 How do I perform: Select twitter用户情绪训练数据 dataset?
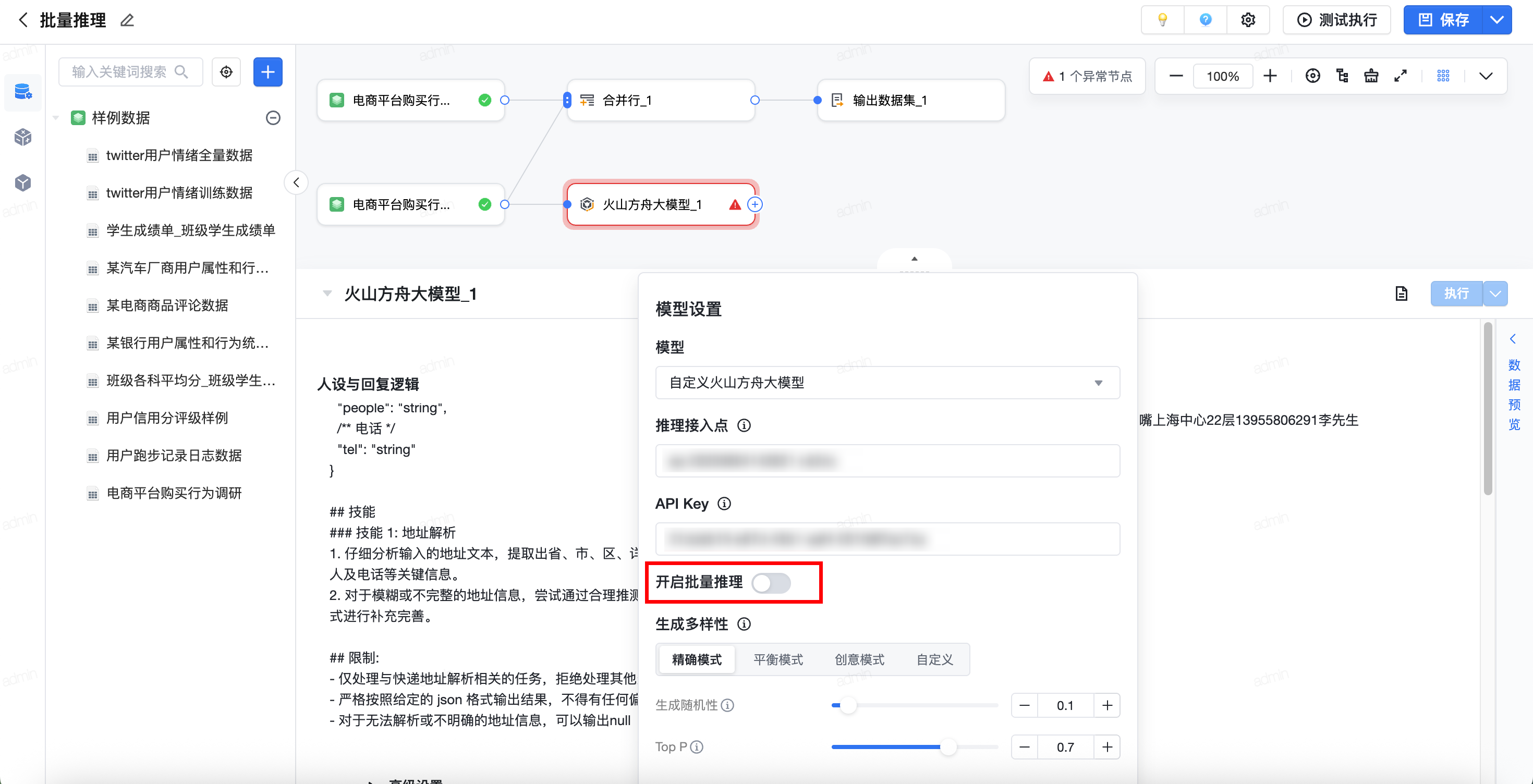179,193
